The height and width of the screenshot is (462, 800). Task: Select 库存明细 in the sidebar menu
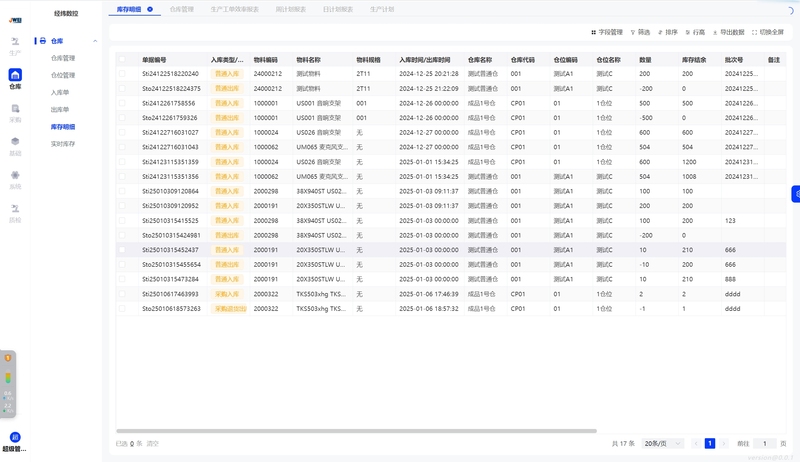pos(63,126)
